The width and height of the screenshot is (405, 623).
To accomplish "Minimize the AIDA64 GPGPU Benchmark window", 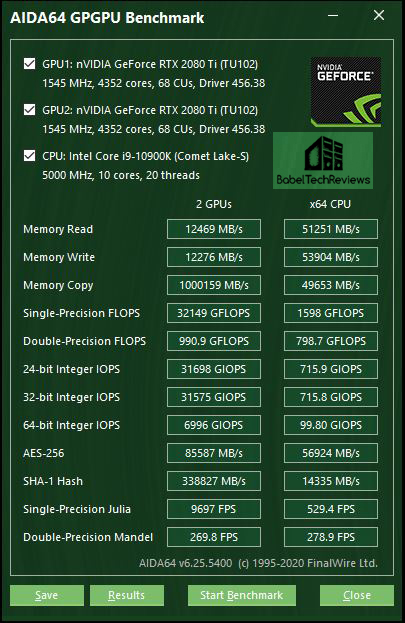I will 333,15.
